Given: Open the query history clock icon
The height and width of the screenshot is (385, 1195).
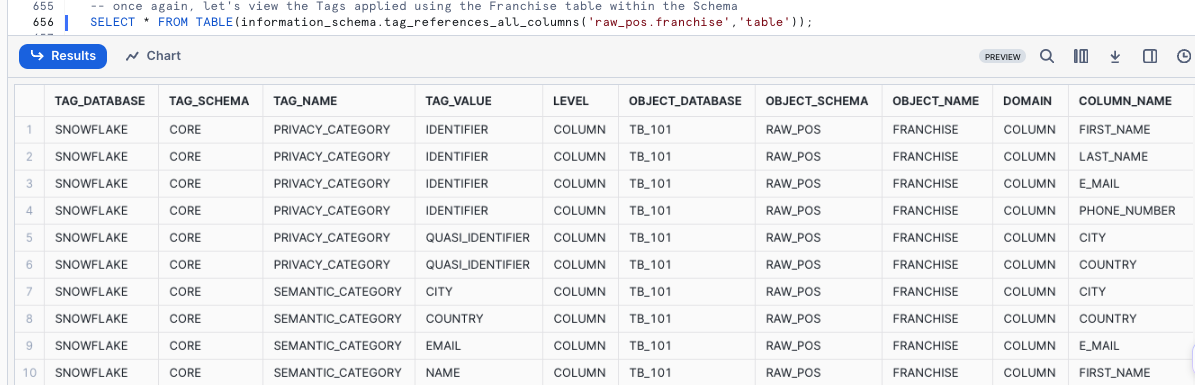Looking at the screenshot, I should [1184, 56].
